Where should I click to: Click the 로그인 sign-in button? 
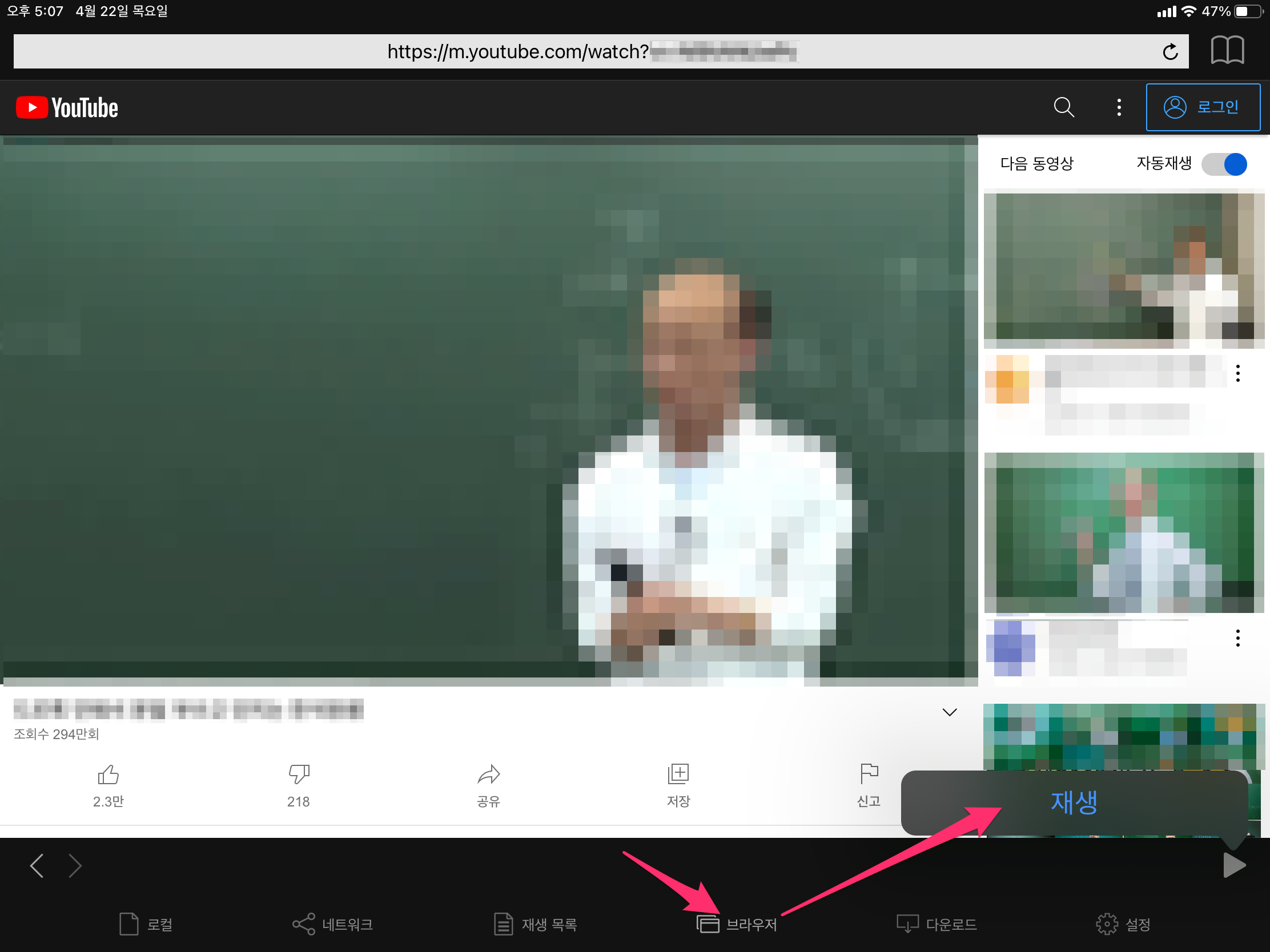pyautogui.click(x=1203, y=107)
